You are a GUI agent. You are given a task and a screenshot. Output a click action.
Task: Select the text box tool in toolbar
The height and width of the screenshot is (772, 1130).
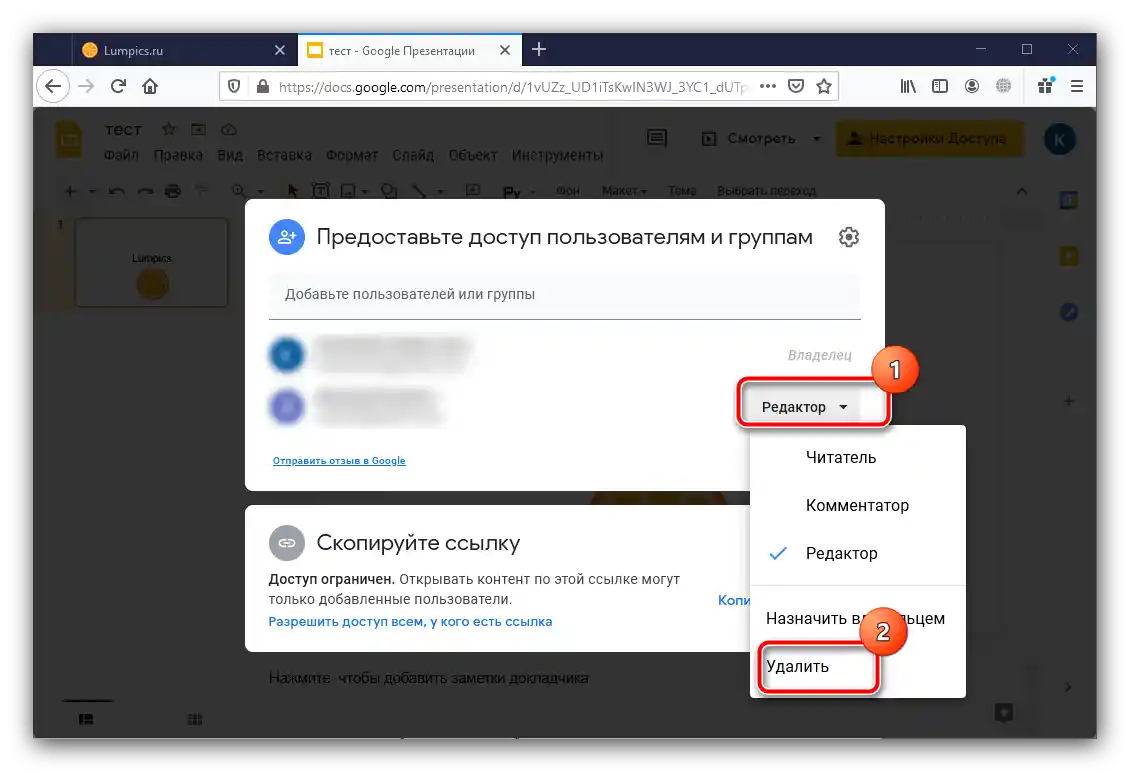tap(321, 191)
